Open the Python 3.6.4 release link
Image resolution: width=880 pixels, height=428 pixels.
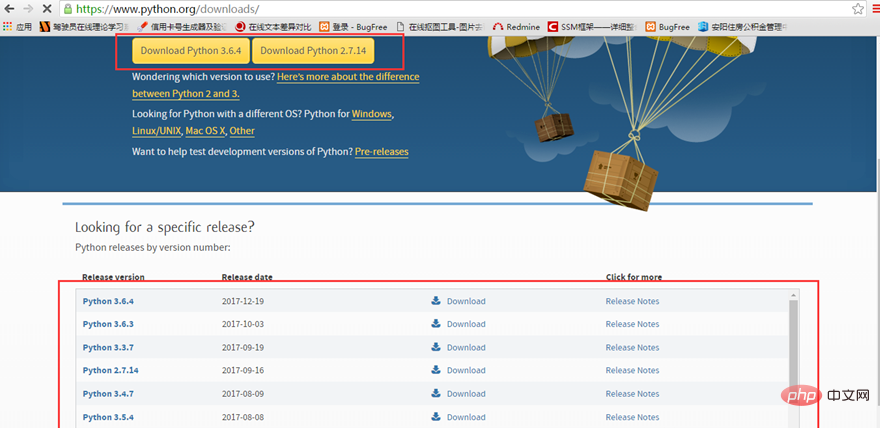[108, 301]
